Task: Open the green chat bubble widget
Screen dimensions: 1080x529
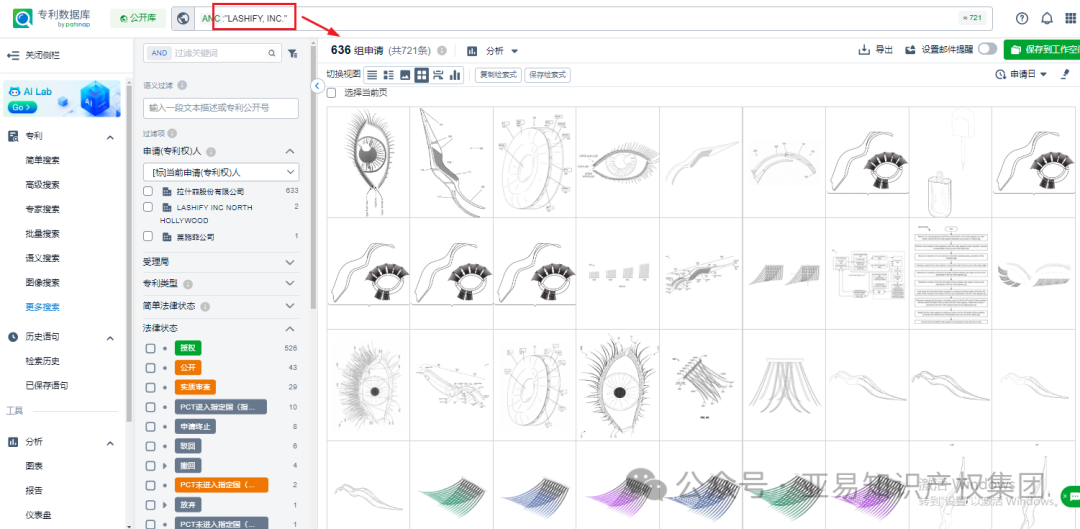Action: (1070, 496)
